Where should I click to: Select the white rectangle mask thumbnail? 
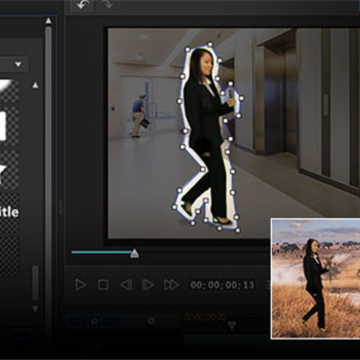8,126
